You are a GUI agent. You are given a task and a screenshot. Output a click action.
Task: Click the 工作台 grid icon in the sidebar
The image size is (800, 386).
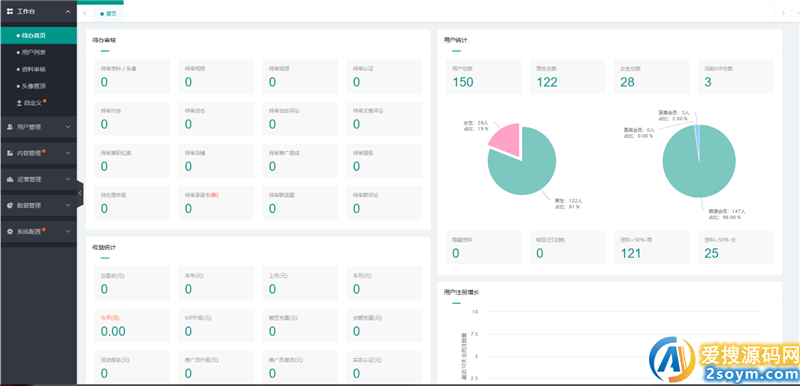(10, 11)
